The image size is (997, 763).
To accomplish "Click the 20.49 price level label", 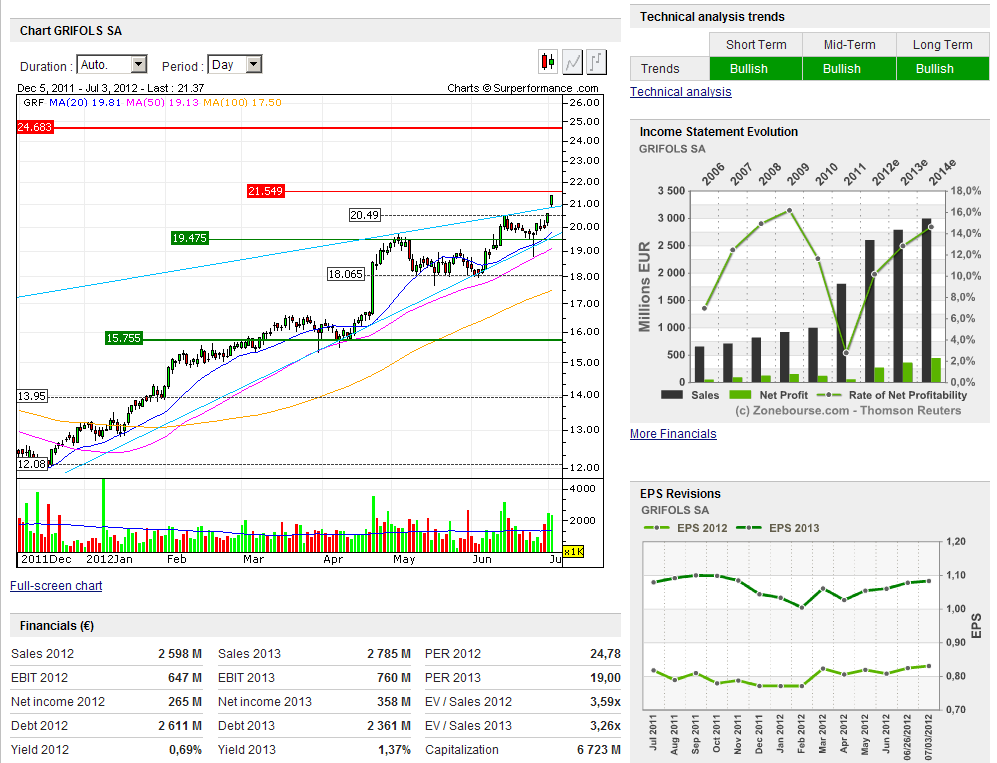I will click(365, 215).
